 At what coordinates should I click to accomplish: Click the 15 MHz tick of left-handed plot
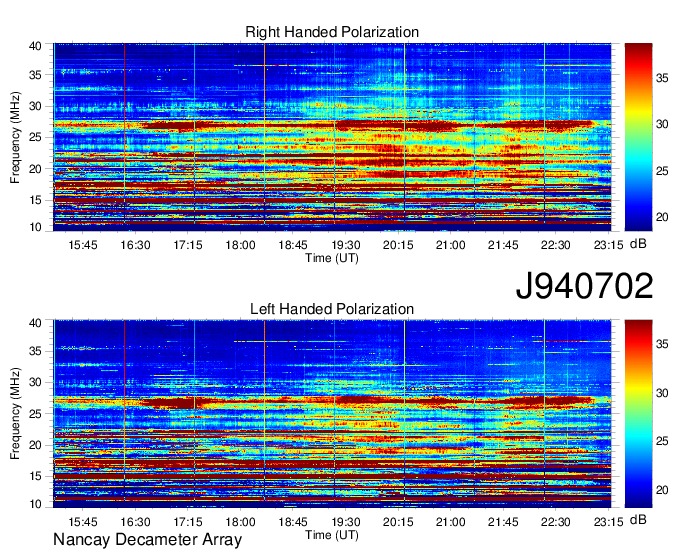35,476
